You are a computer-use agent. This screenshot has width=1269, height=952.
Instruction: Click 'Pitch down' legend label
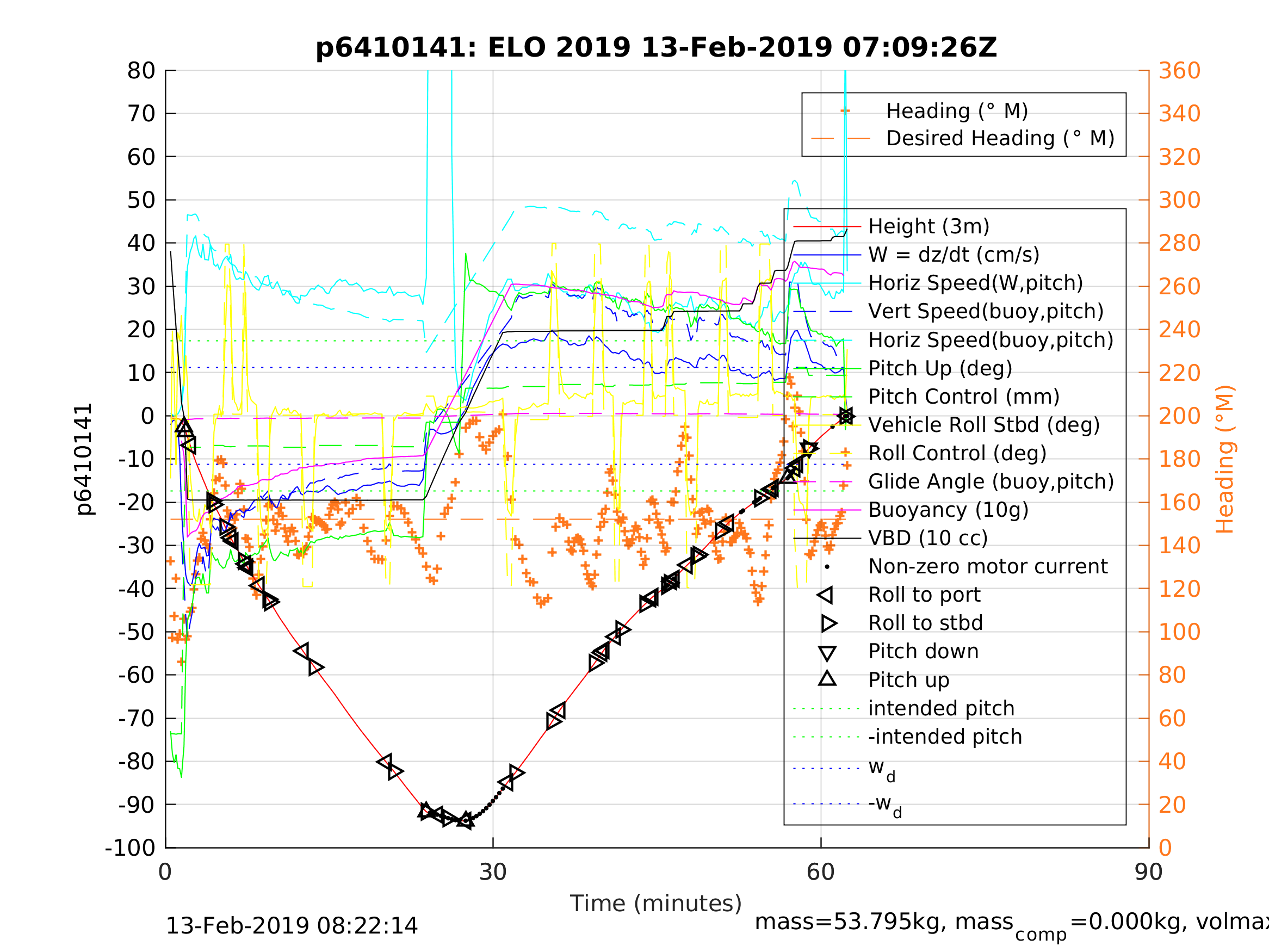[924, 651]
